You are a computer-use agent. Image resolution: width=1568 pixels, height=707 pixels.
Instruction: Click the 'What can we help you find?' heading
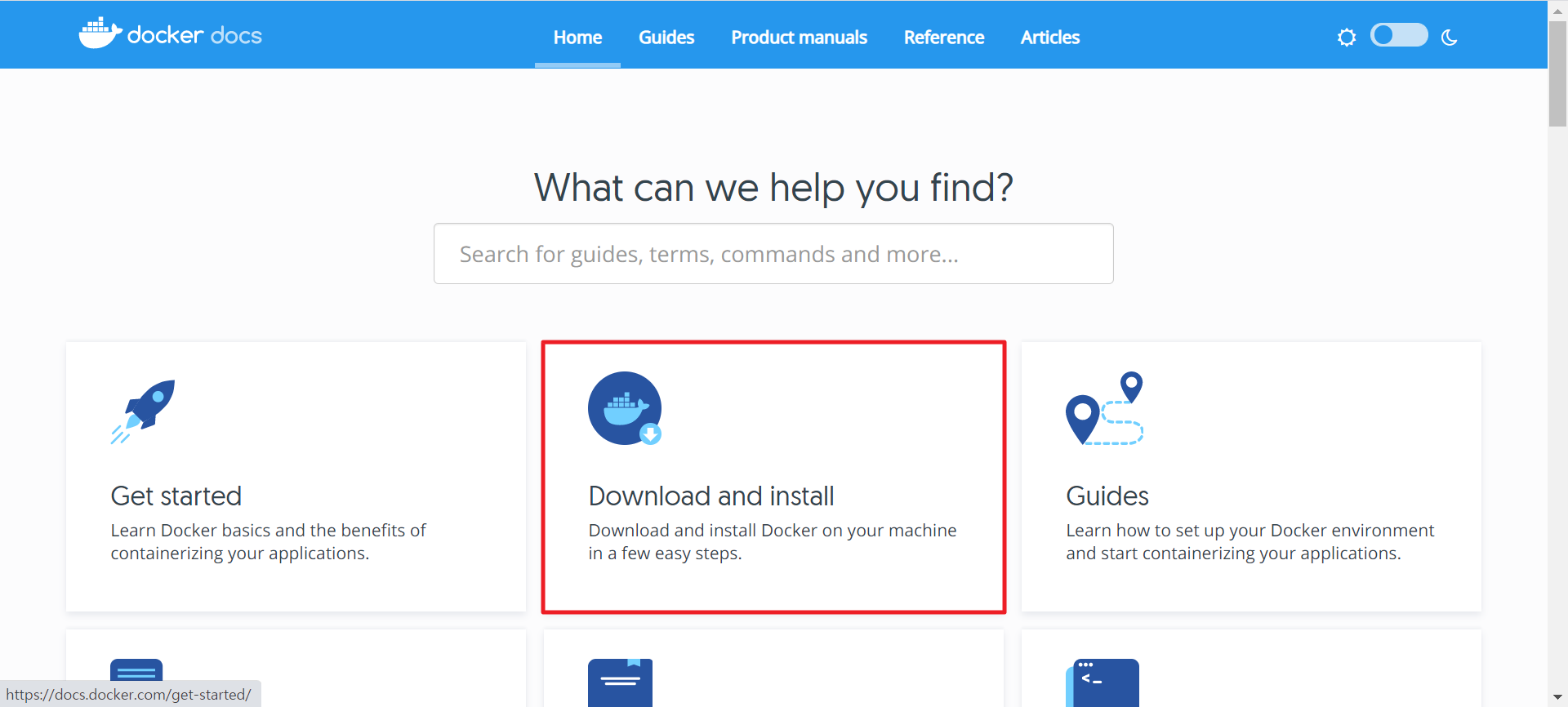click(773, 188)
